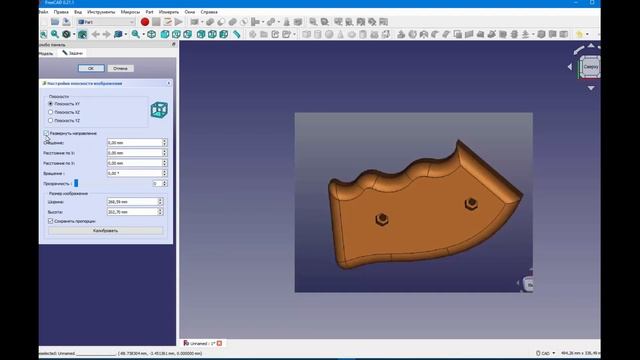Click the navigate back arrow icon

(x=96, y=34)
